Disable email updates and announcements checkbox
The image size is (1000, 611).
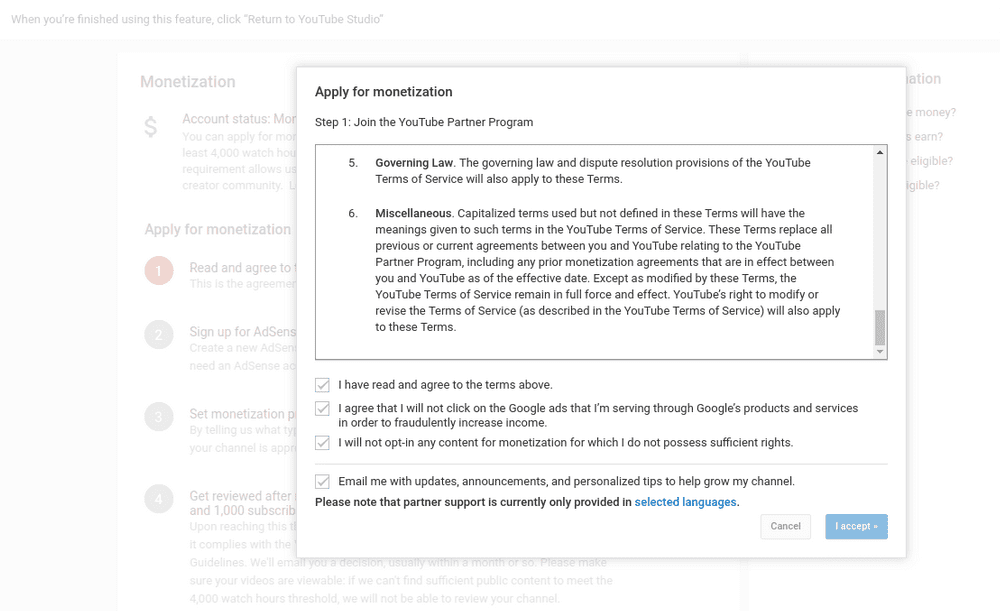pyautogui.click(x=322, y=481)
